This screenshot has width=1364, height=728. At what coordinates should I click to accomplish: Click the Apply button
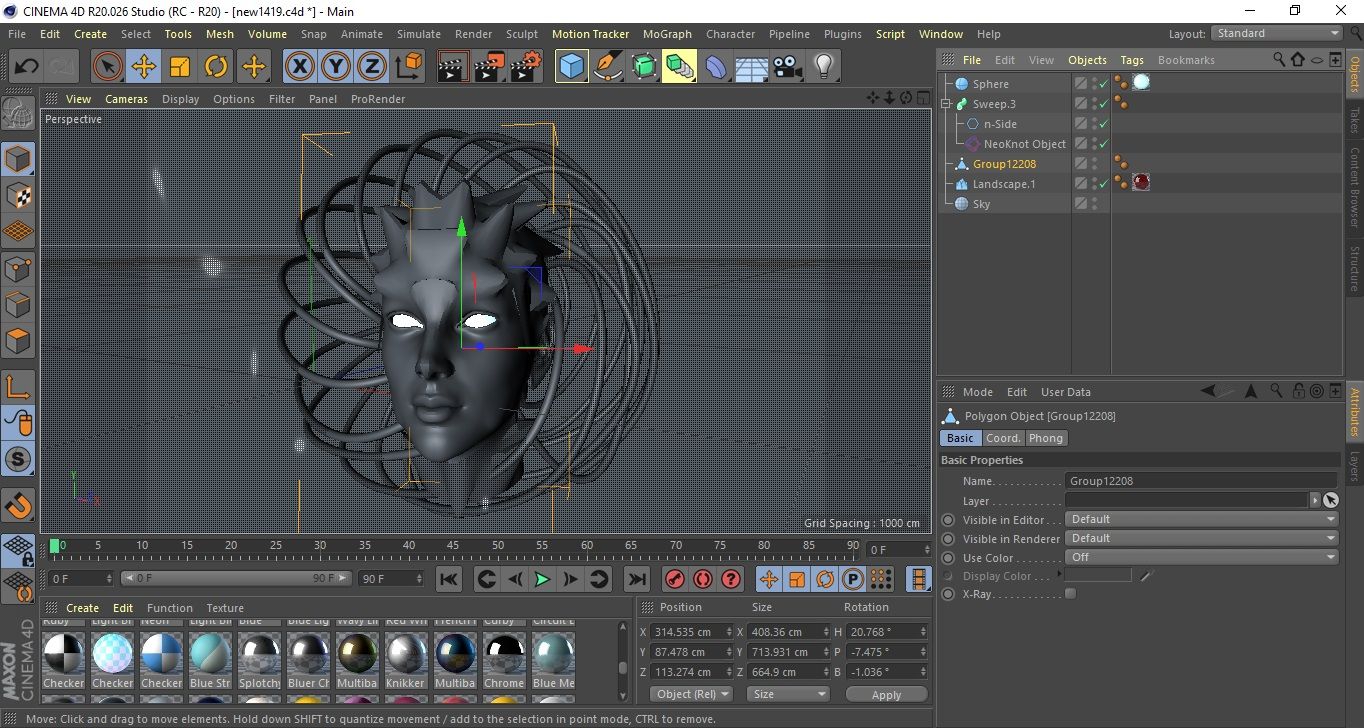point(886,694)
